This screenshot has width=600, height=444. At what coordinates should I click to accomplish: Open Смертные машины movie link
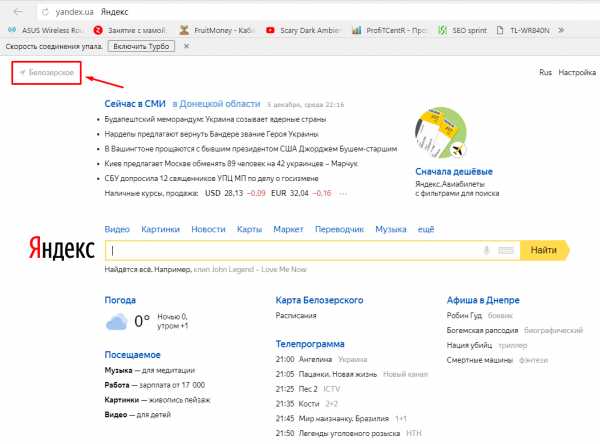(479, 360)
